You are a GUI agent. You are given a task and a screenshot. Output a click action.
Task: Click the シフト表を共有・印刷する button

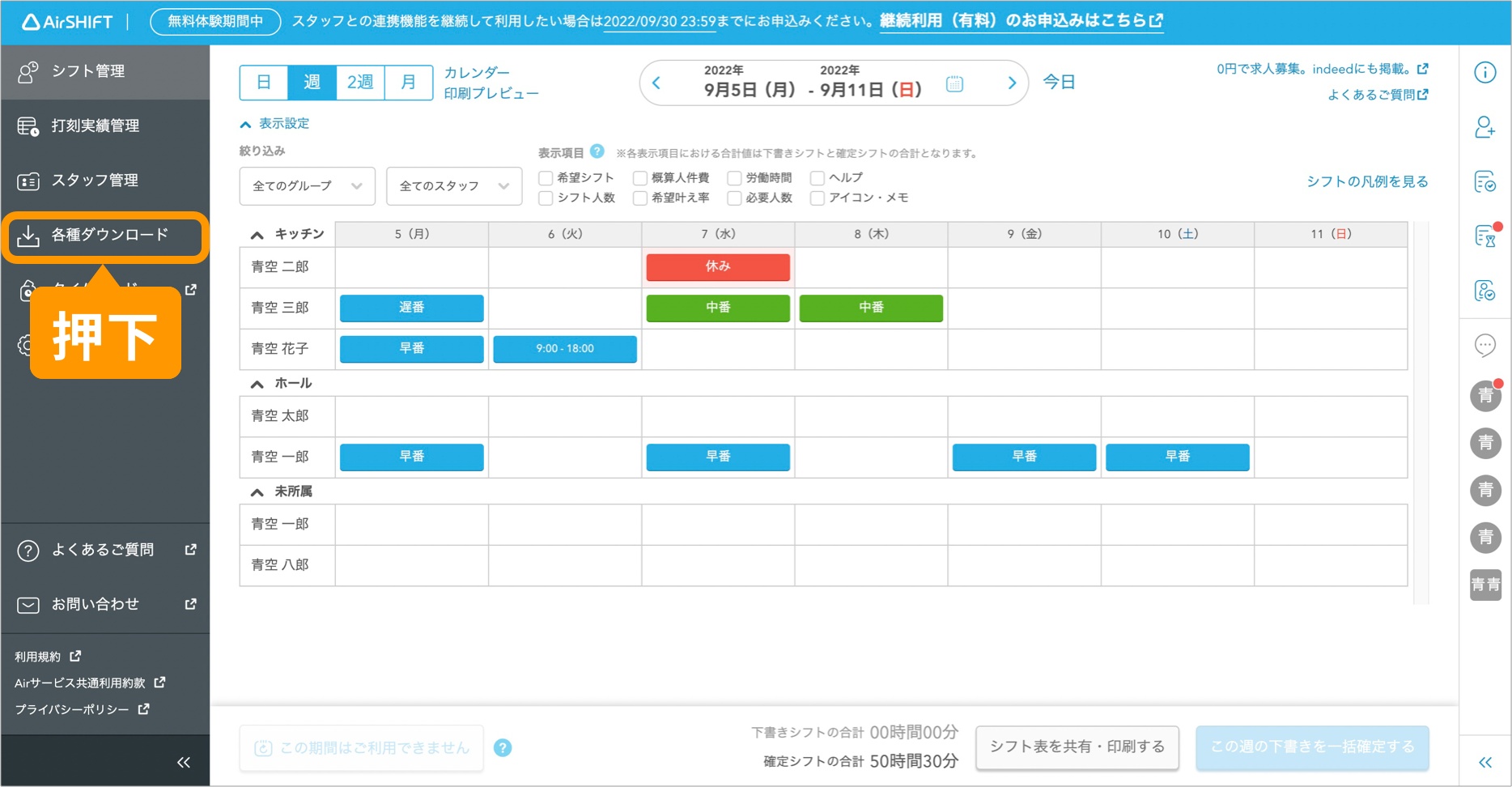1077,747
